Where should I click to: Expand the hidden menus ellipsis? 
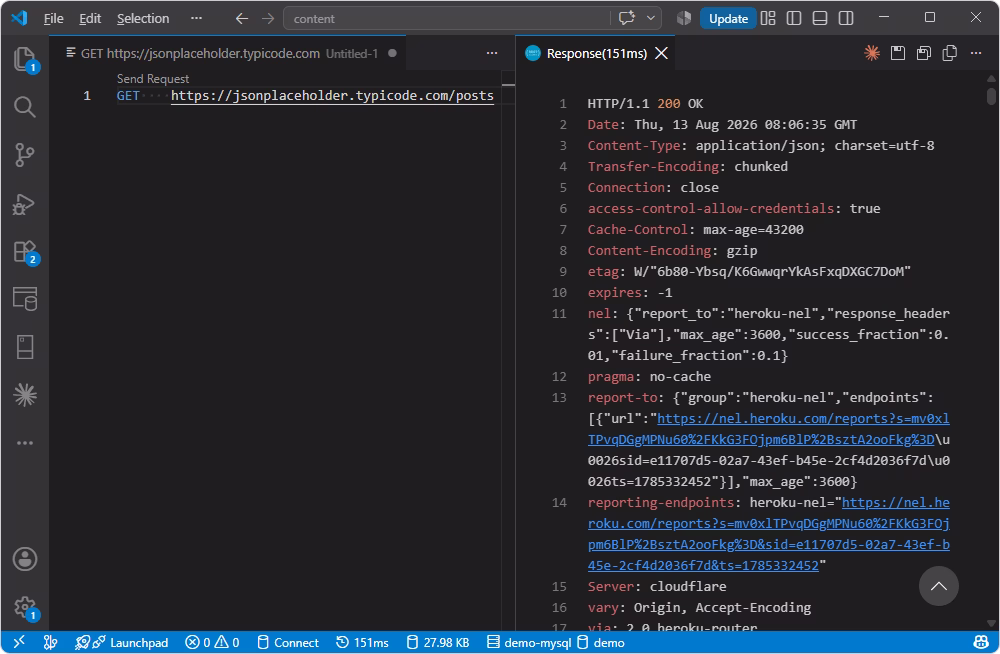point(196,19)
